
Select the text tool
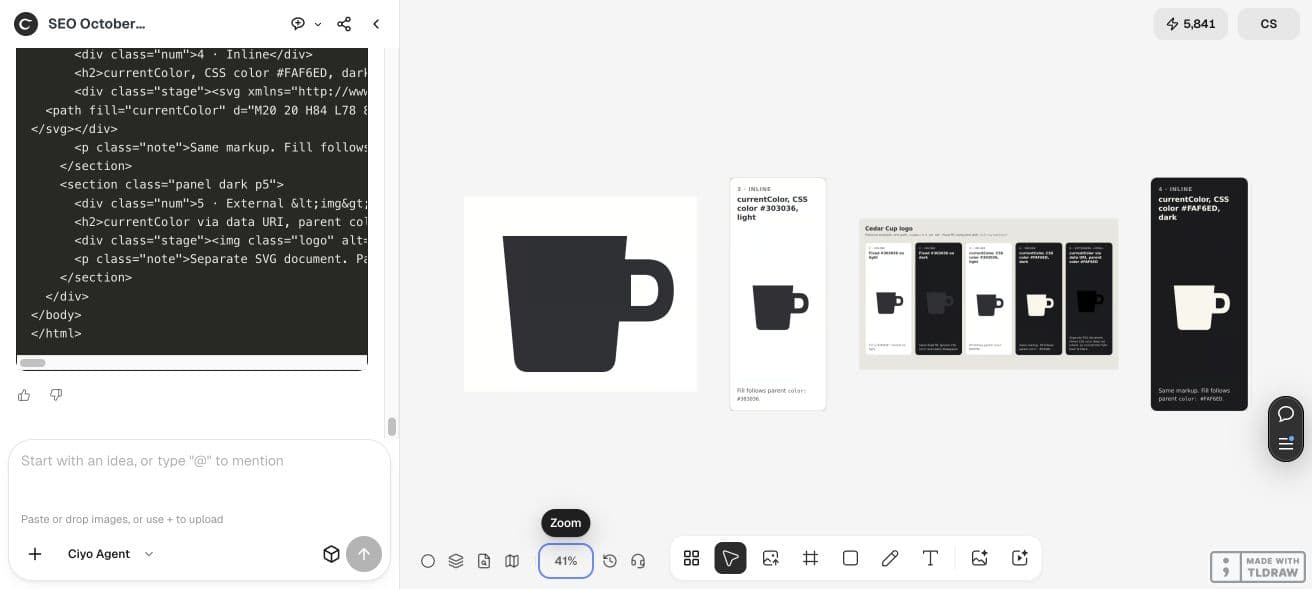pyautogui.click(x=930, y=558)
